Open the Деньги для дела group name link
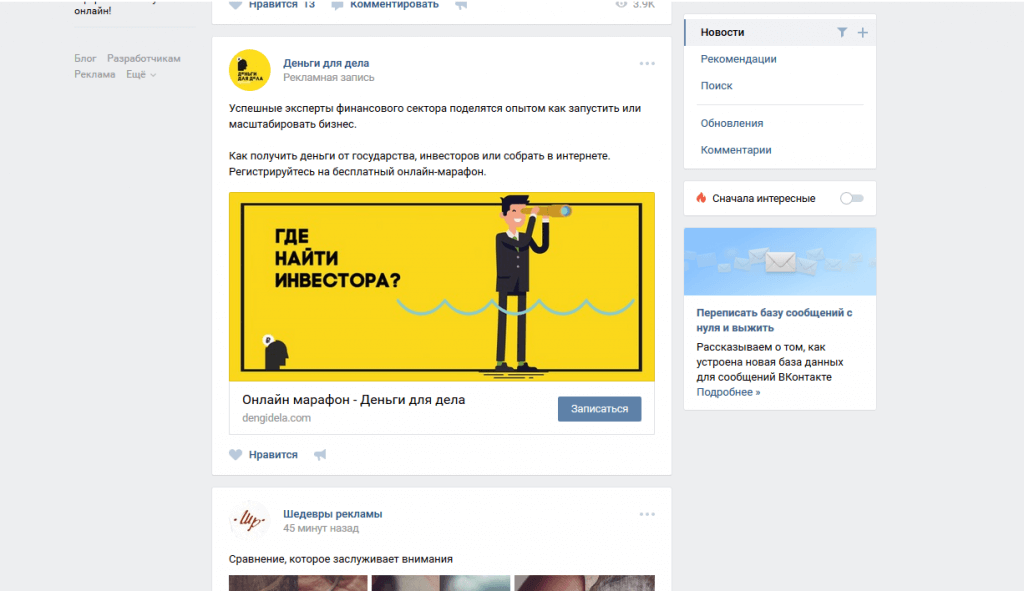Viewport: 1024px width, 591px height. click(x=326, y=63)
